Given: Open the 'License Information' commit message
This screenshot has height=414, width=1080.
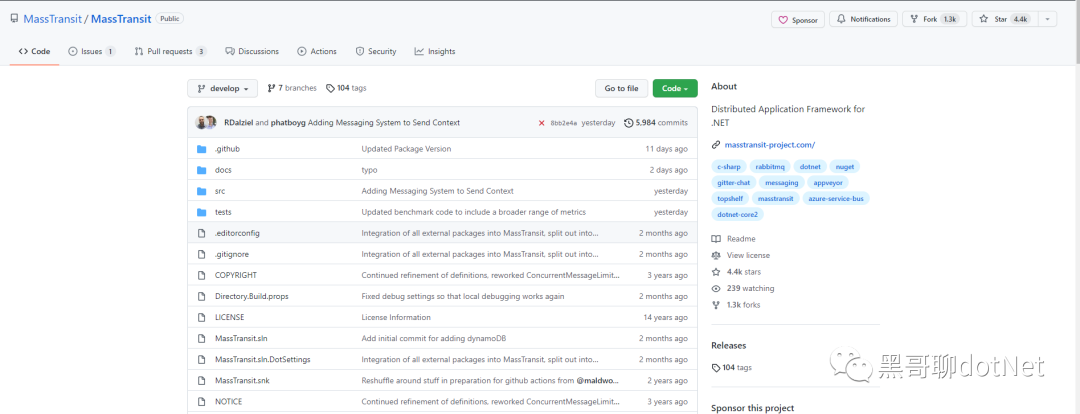Looking at the screenshot, I should (396, 318).
